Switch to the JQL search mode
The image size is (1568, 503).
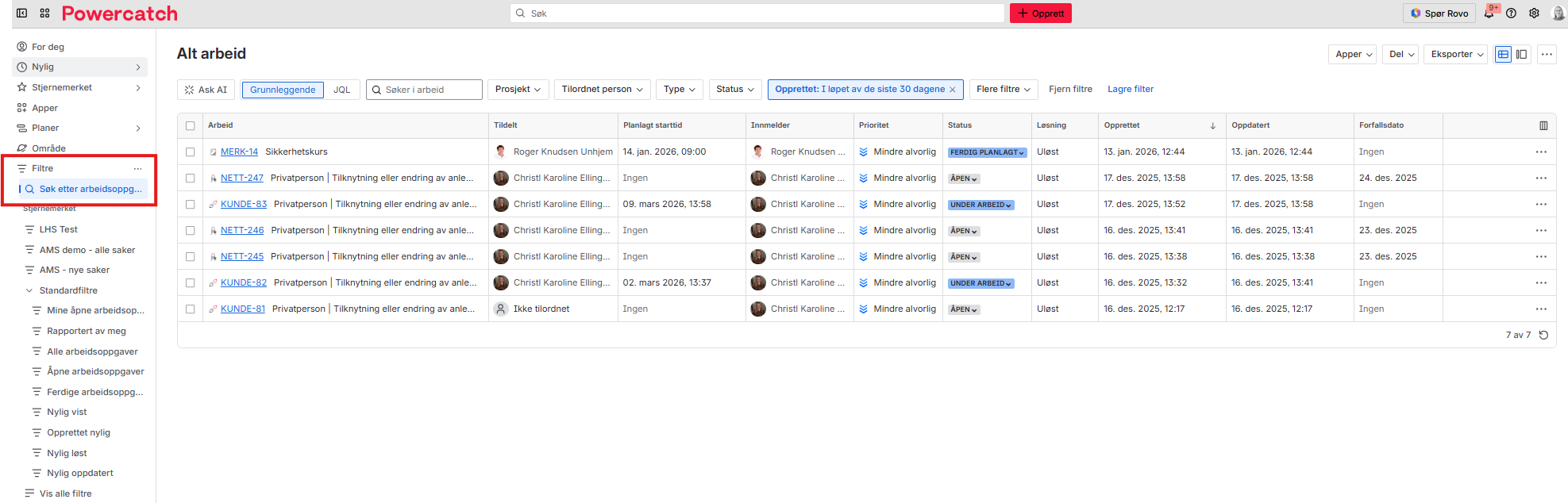341,90
